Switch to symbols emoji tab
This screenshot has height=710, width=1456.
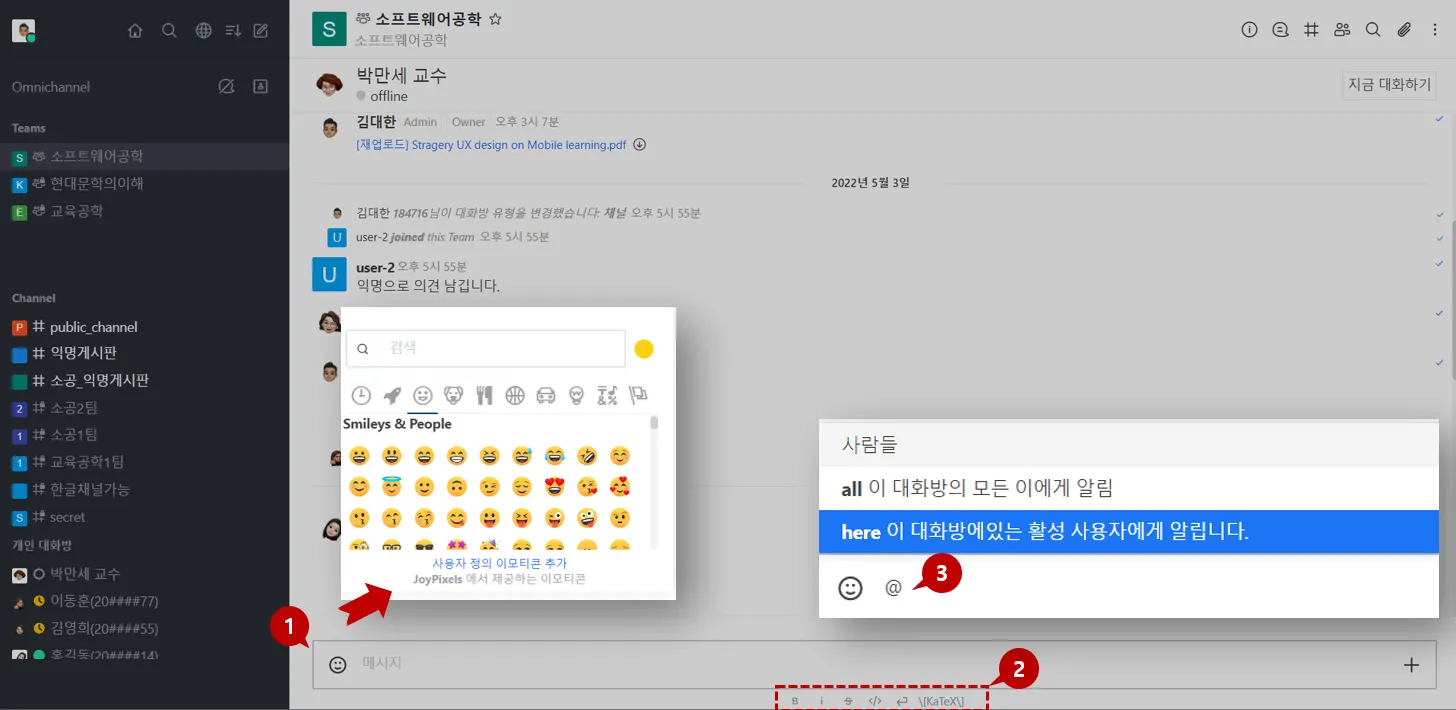point(607,395)
